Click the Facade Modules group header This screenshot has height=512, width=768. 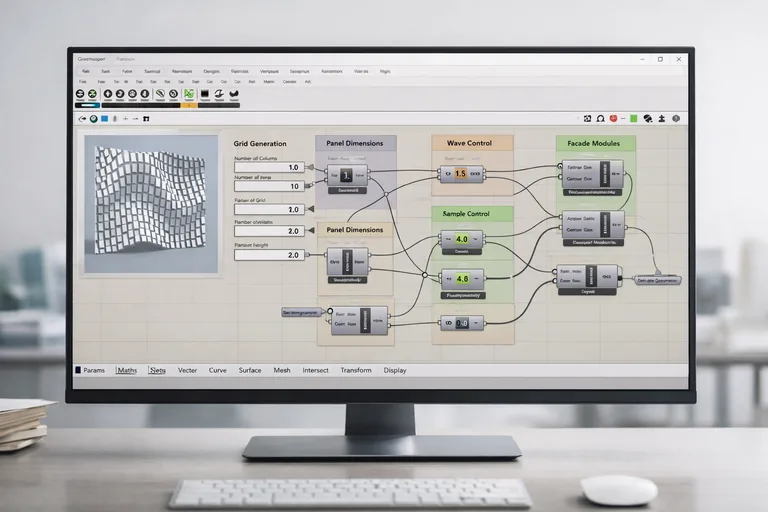click(x=593, y=144)
